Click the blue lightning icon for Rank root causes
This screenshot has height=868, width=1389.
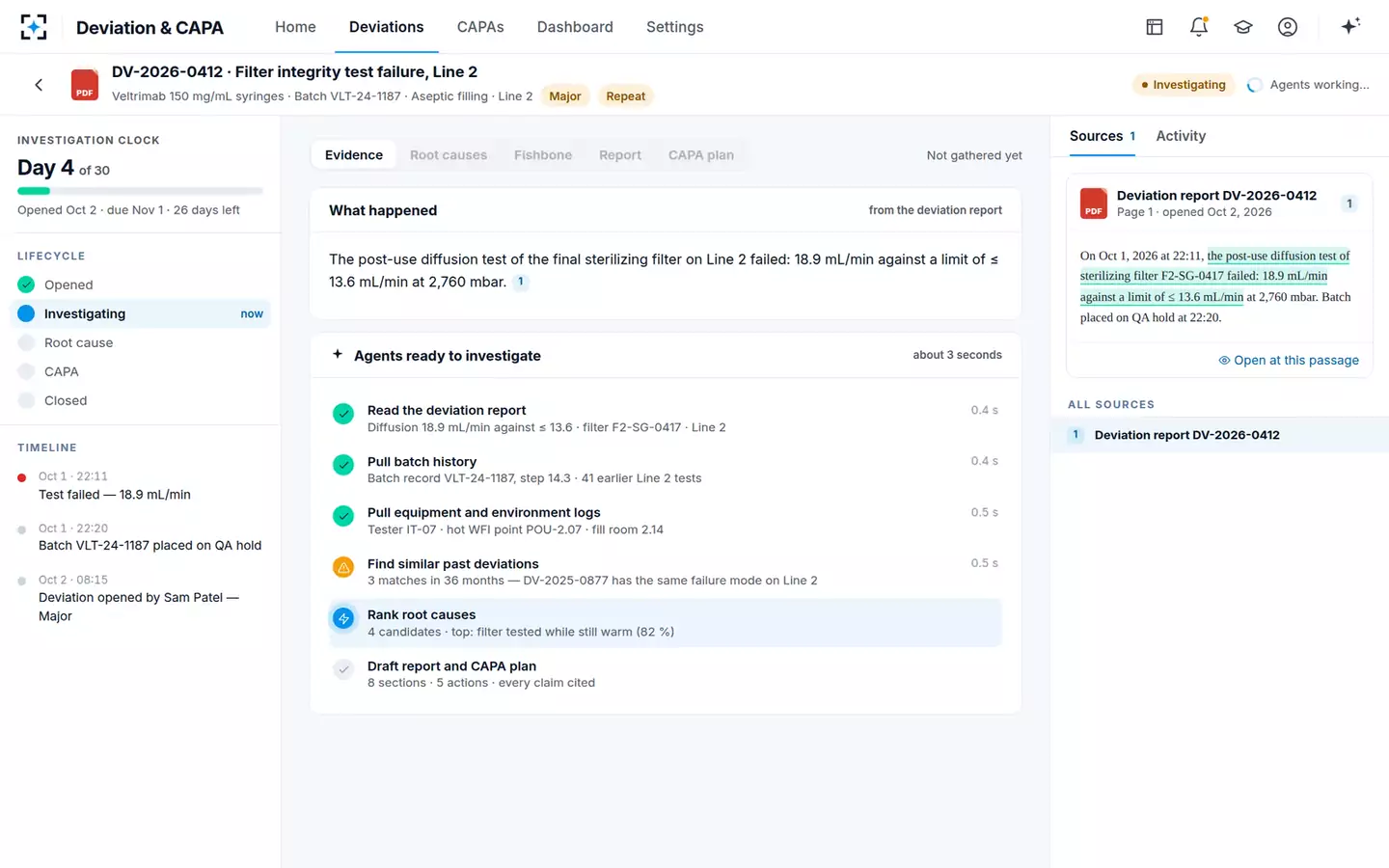[x=343, y=618]
